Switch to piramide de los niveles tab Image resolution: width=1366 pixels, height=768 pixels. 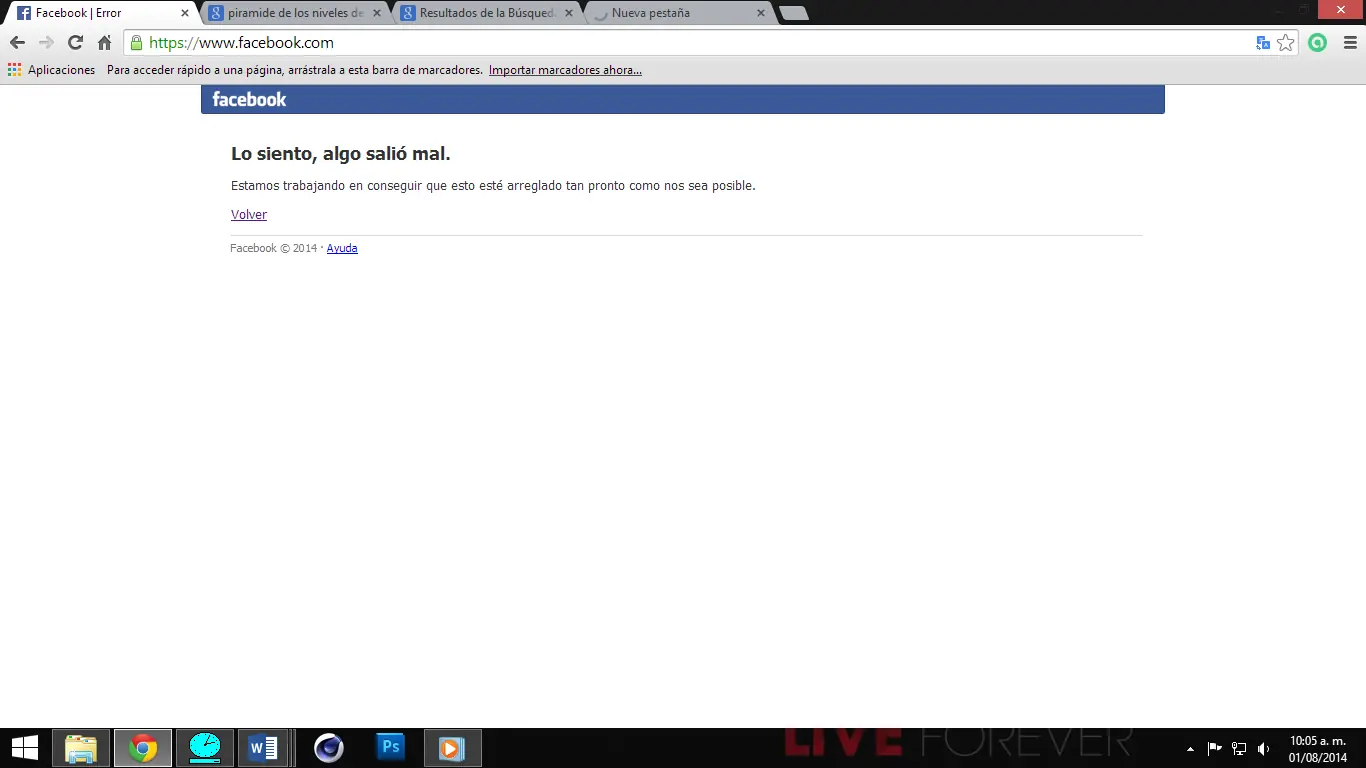tap(295, 13)
